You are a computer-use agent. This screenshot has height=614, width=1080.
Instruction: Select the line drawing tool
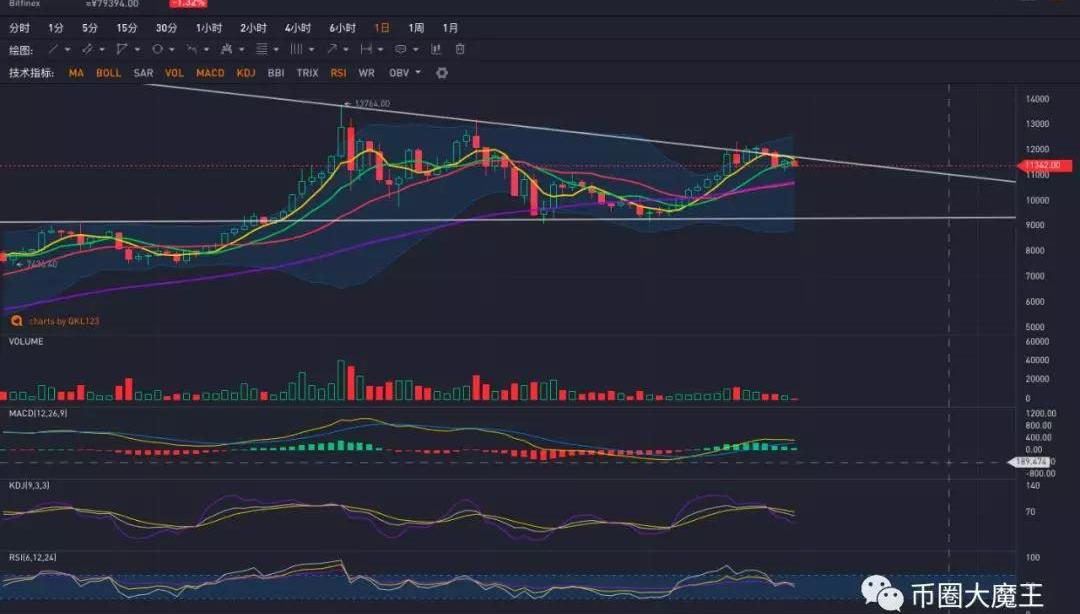click(52, 49)
